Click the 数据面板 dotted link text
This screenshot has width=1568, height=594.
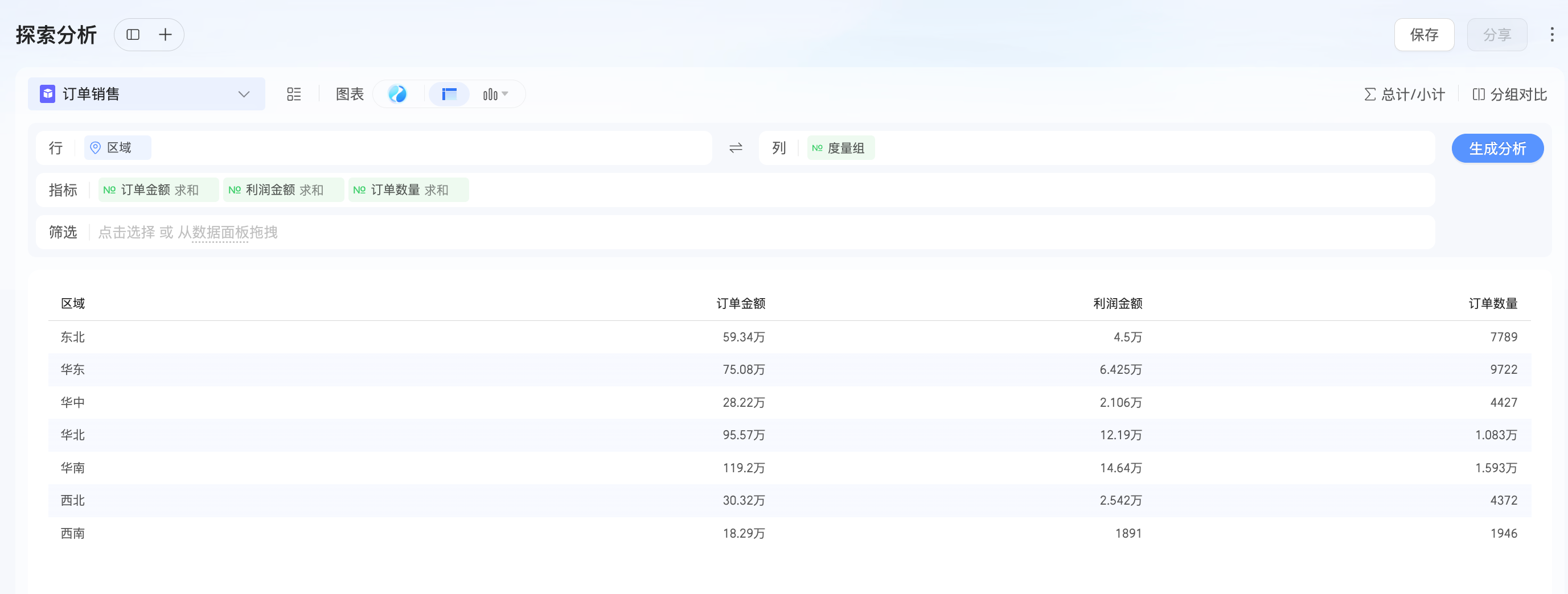220,232
